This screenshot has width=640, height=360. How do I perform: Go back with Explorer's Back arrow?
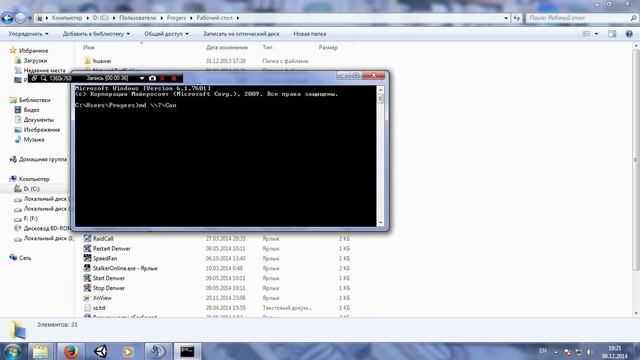coord(7,18)
